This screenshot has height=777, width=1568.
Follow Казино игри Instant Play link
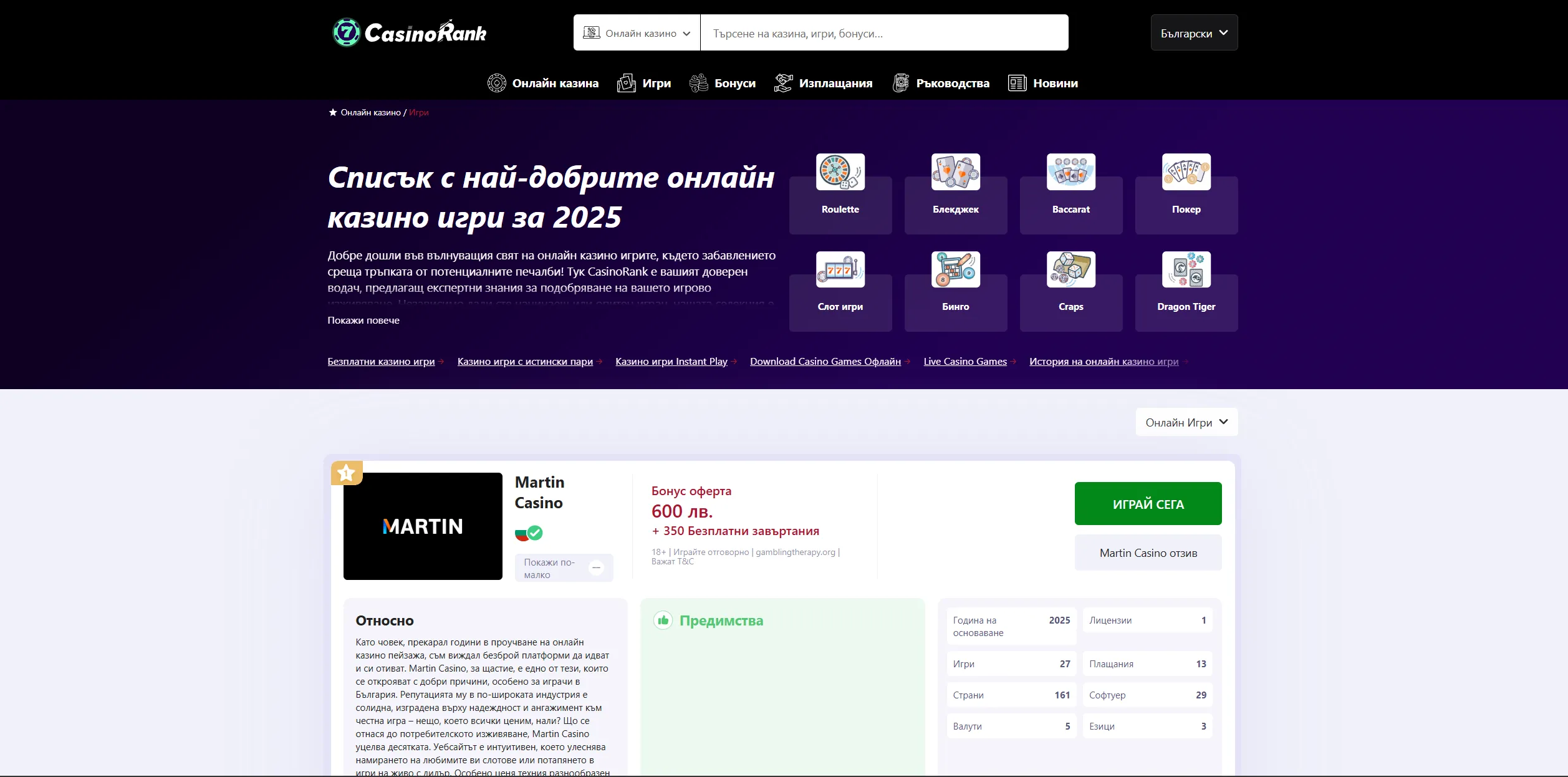click(671, 362)
